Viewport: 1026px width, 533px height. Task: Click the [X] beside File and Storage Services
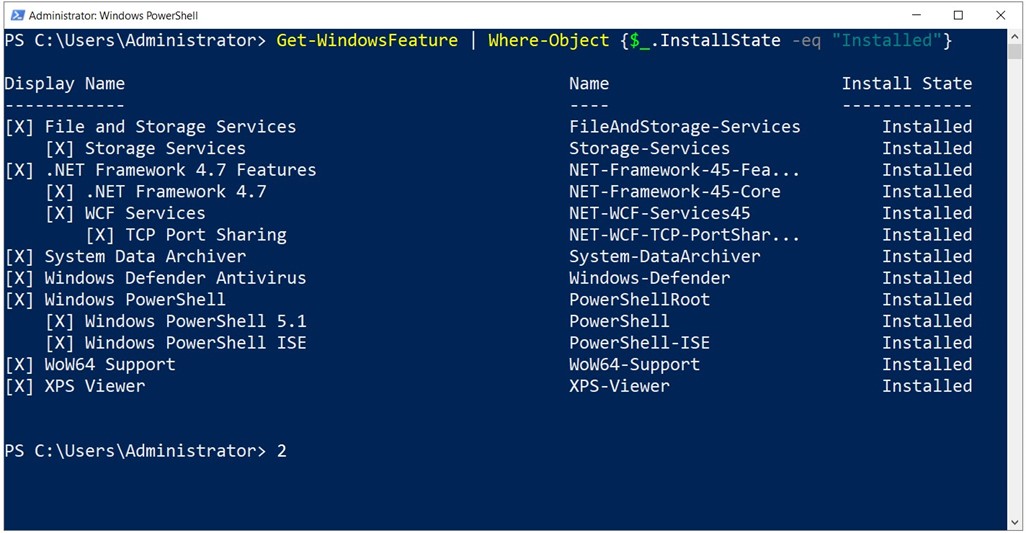[19, 127]
